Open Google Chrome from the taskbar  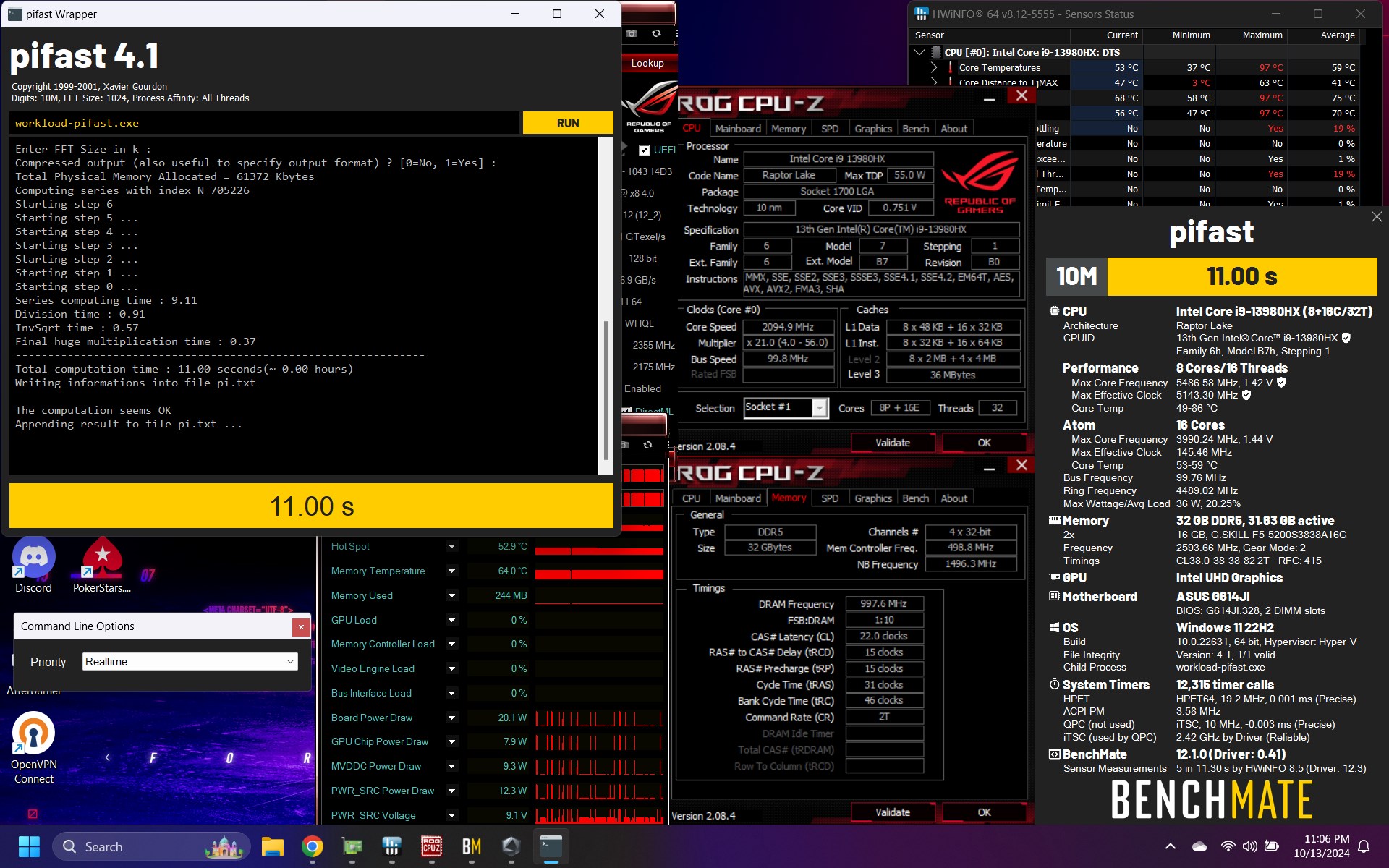313,846
